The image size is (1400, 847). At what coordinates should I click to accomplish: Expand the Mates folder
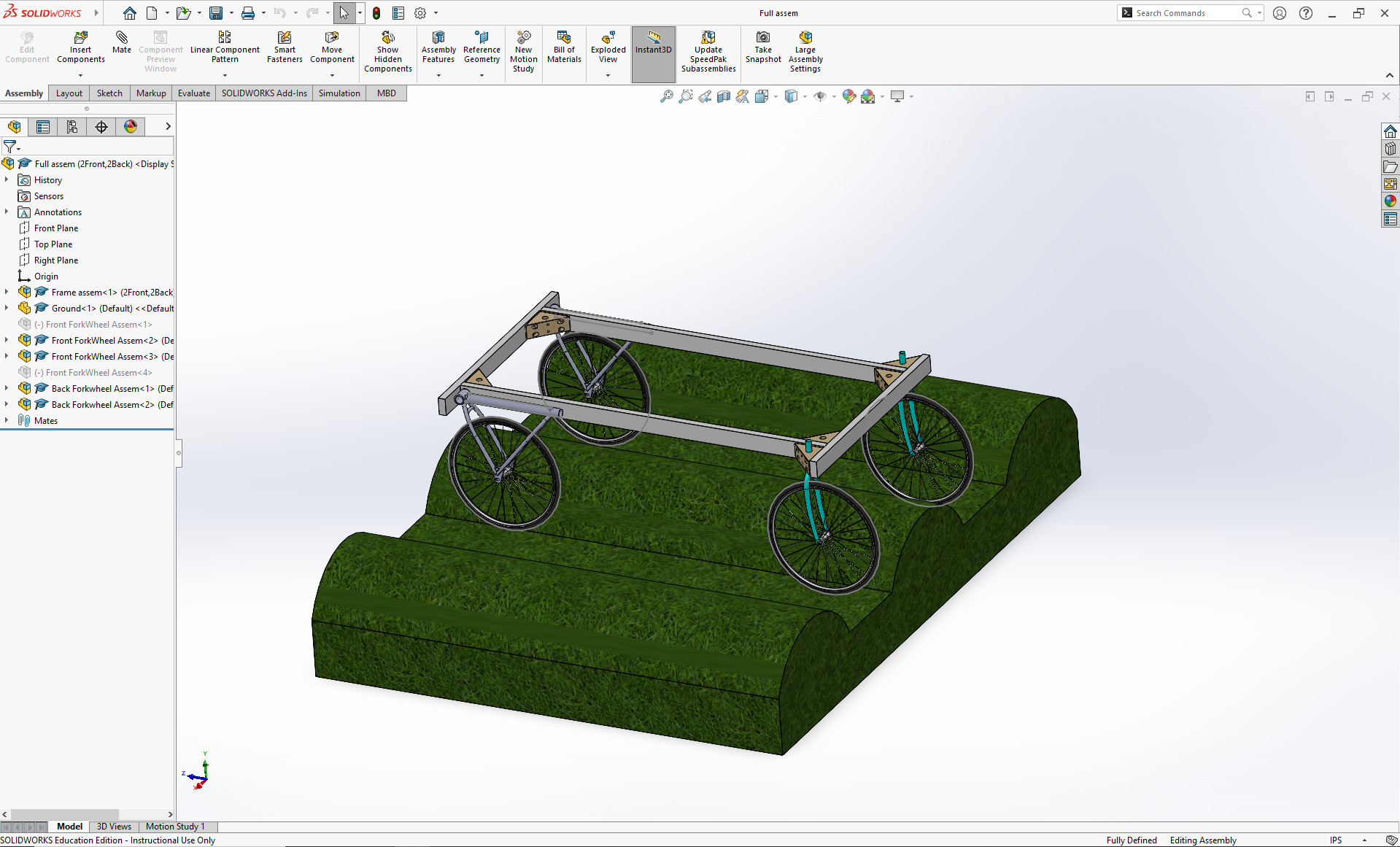coord(8,420)
